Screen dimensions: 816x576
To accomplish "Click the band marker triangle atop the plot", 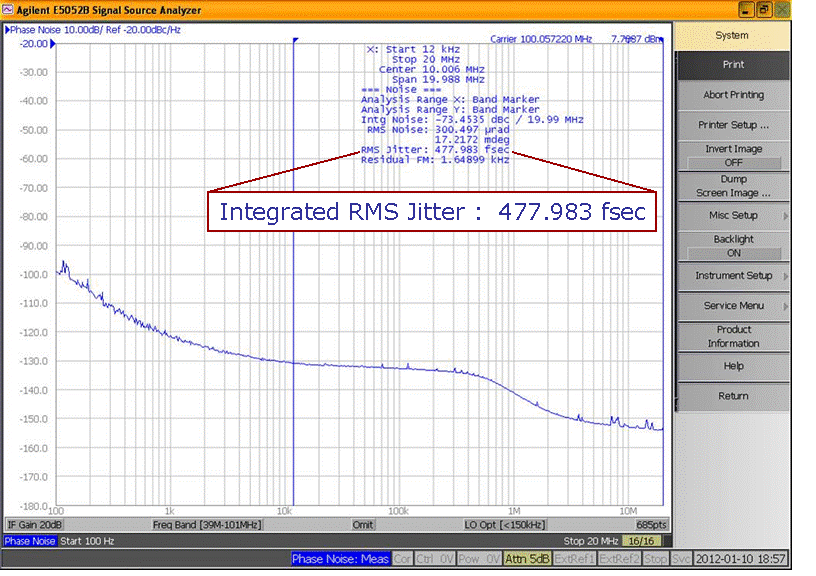I will [295, 41].
